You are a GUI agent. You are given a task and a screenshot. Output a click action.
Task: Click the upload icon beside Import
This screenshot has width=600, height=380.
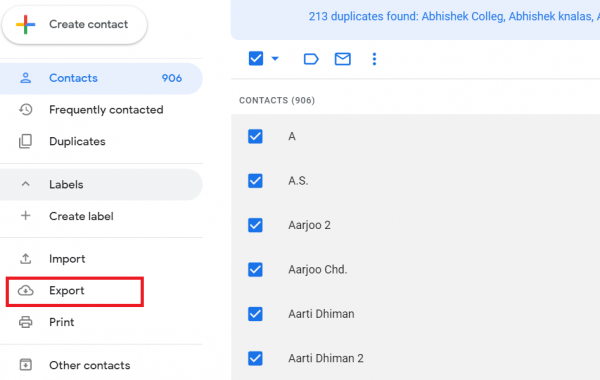pos(26,259)
